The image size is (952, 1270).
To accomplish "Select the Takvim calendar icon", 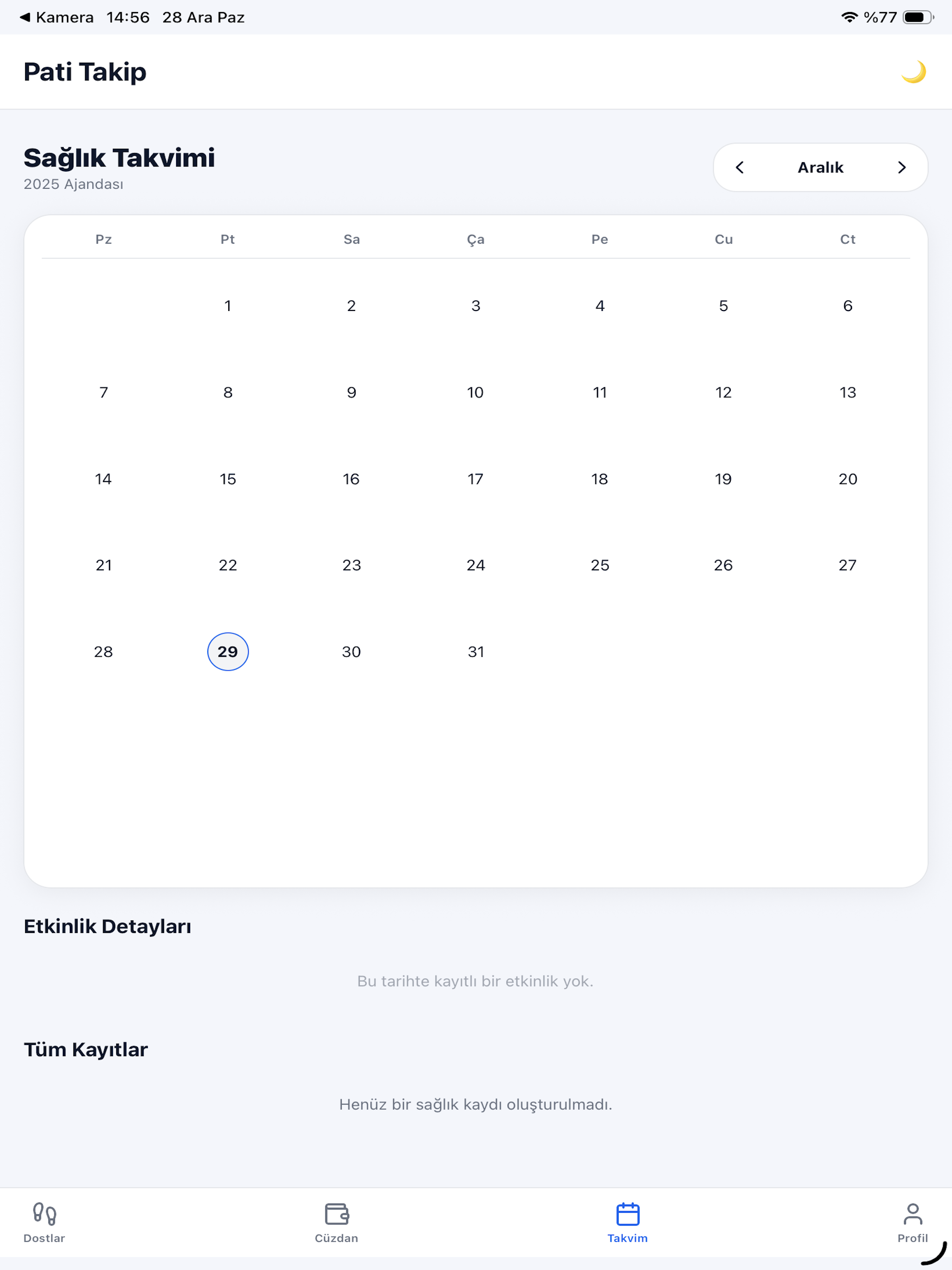I will (x=628, y=1214).
